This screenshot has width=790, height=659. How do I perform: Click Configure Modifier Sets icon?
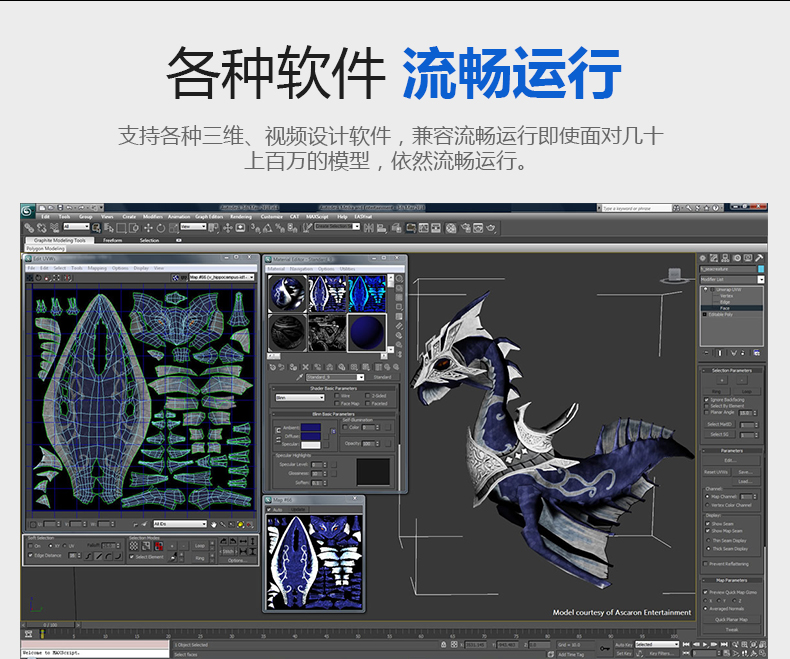757,353
